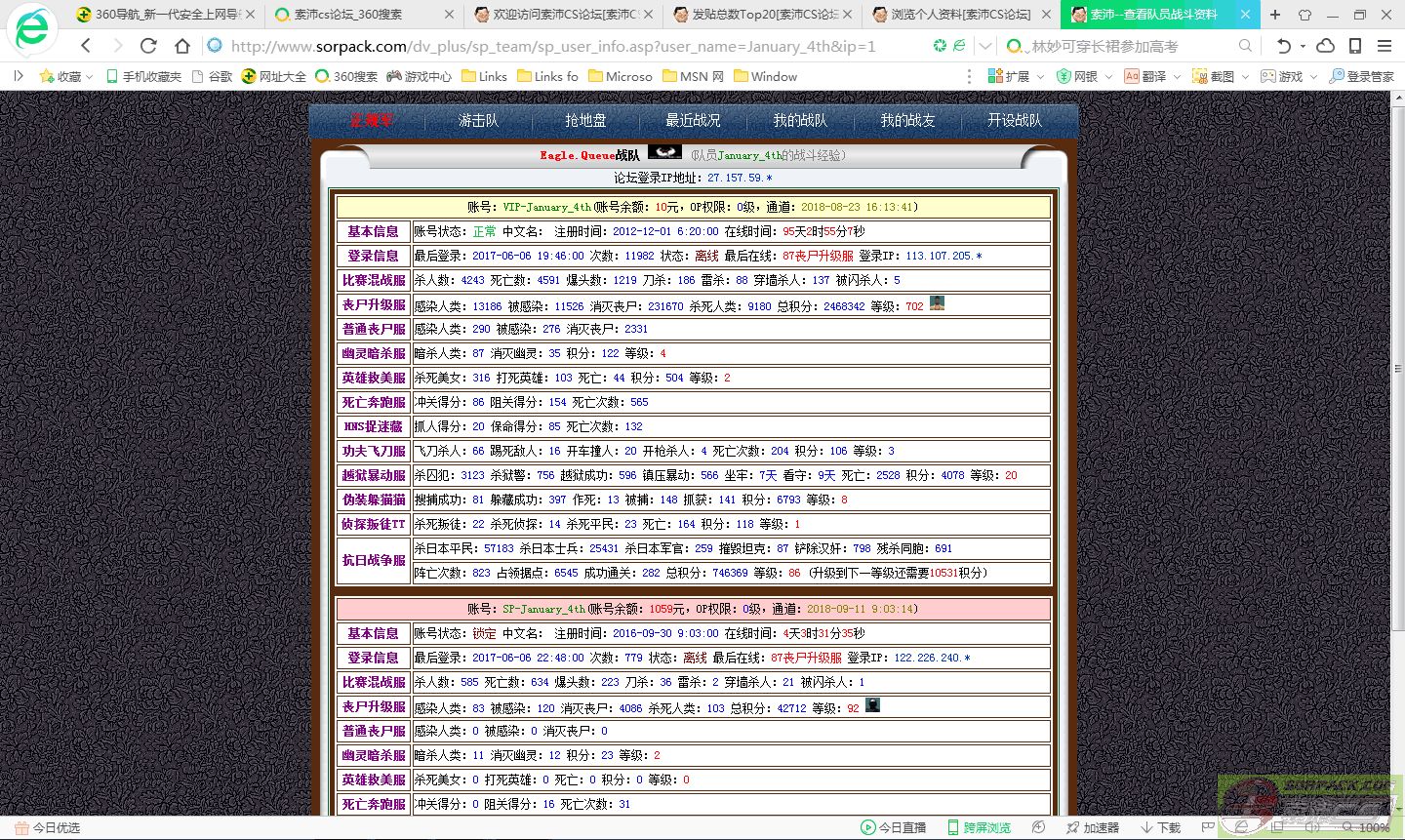Click the 我的战队 navigation link
The image size is (1405, 840).
pyautogui.click(x=800, y=120)
